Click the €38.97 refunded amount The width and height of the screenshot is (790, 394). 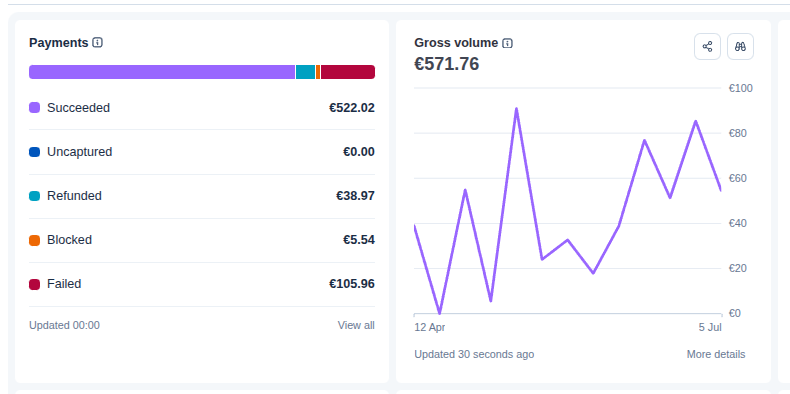pos(355,195)
